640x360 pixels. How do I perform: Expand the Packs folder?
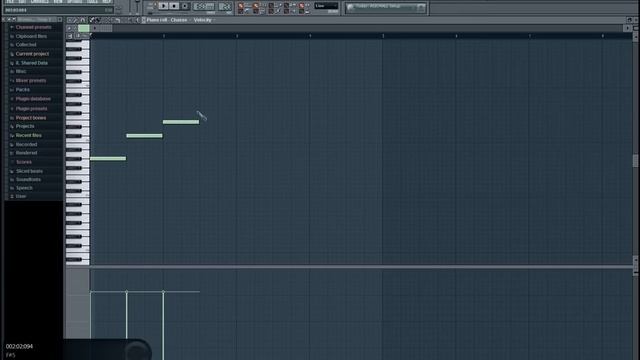coord(22,89)
